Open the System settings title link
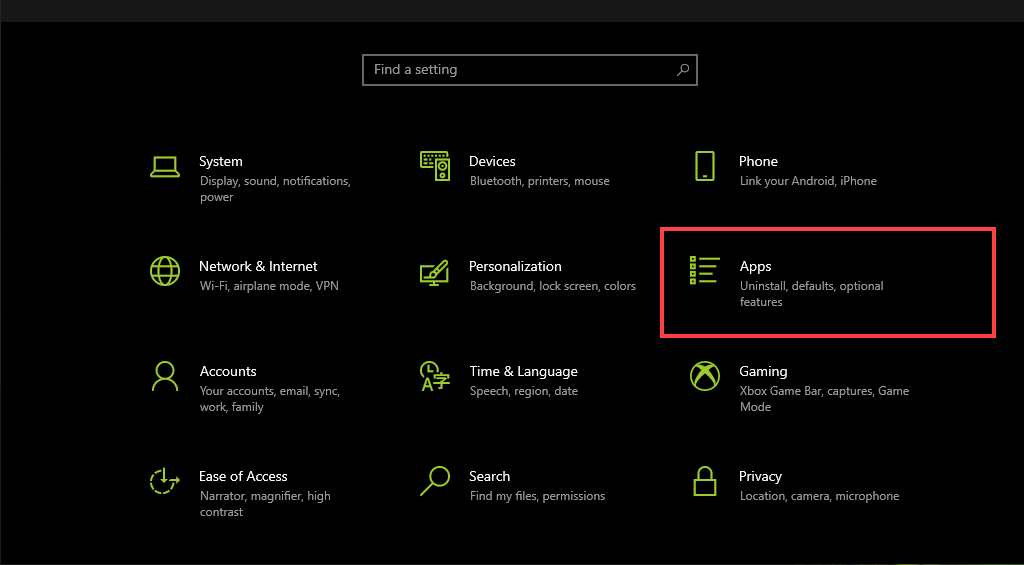1024x565 pixels. point(220,161)
